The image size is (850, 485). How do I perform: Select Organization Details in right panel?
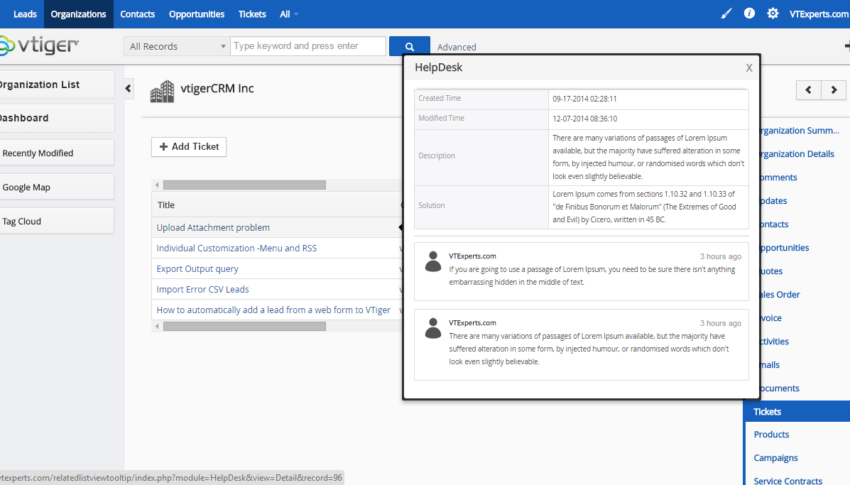[x=796, y=154]
